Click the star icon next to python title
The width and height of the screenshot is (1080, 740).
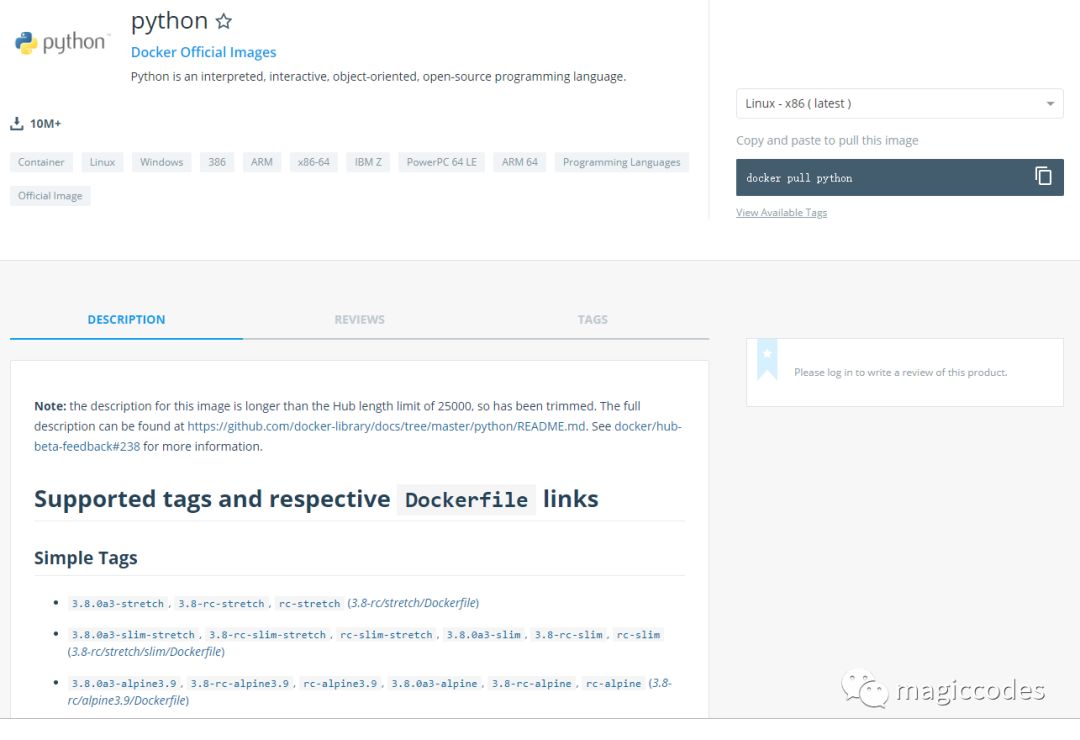223,21
